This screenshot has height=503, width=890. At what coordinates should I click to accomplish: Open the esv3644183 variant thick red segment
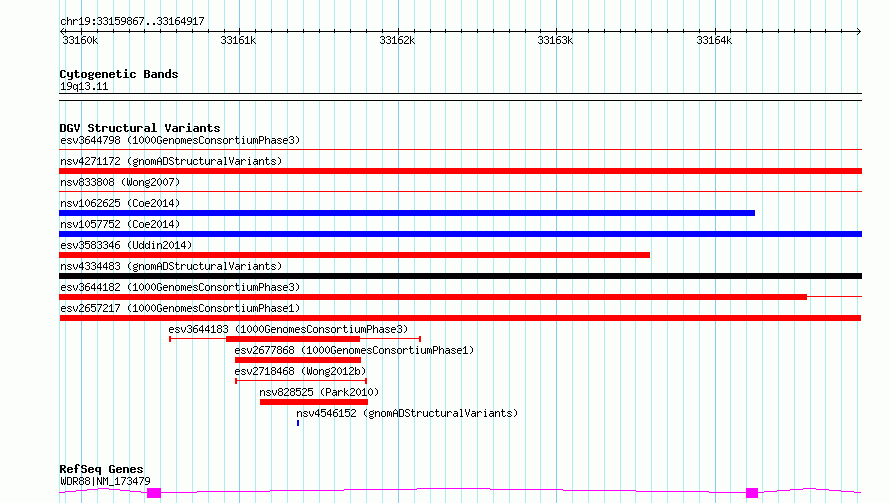point(293,339)
